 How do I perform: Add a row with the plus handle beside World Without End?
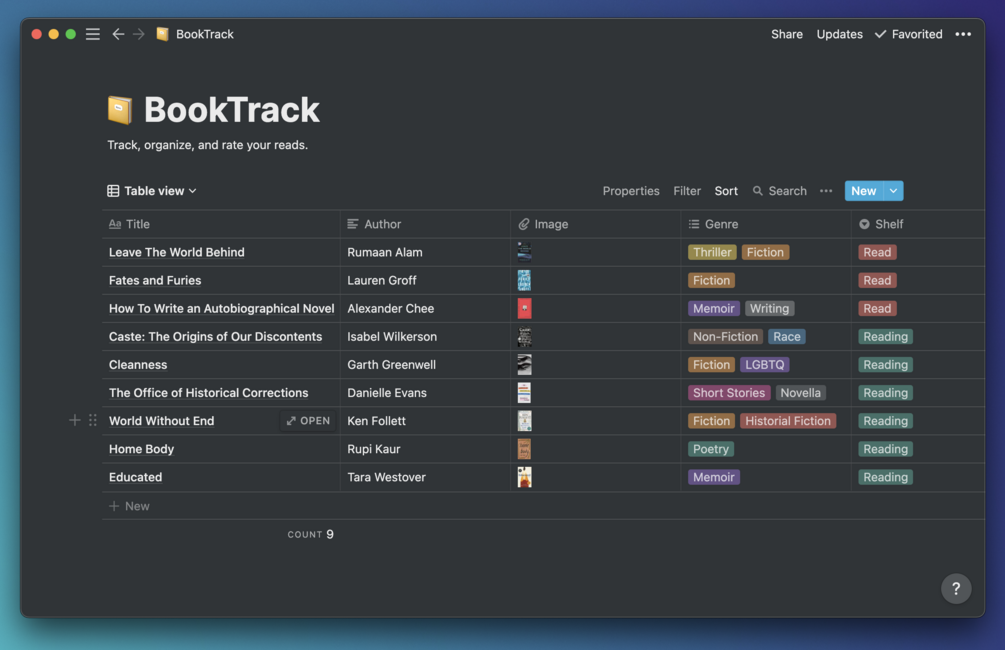74,421
